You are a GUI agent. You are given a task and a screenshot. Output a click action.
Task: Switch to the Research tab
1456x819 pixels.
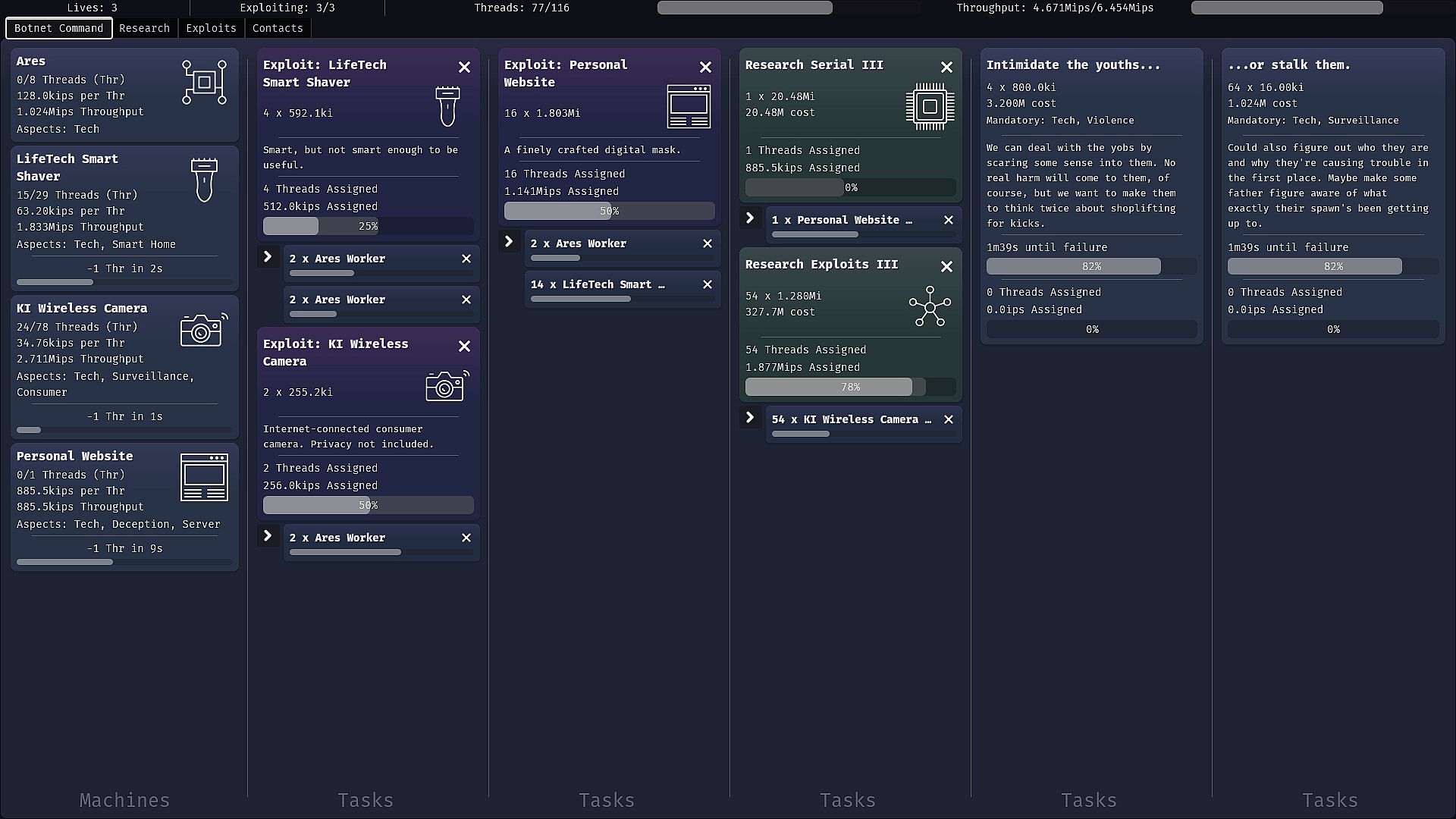tap(144, 28)
